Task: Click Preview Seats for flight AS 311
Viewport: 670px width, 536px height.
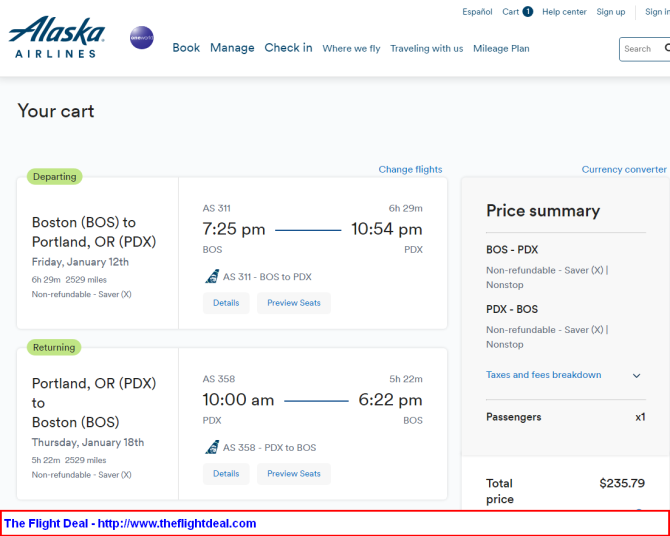Action: [294, 303]
